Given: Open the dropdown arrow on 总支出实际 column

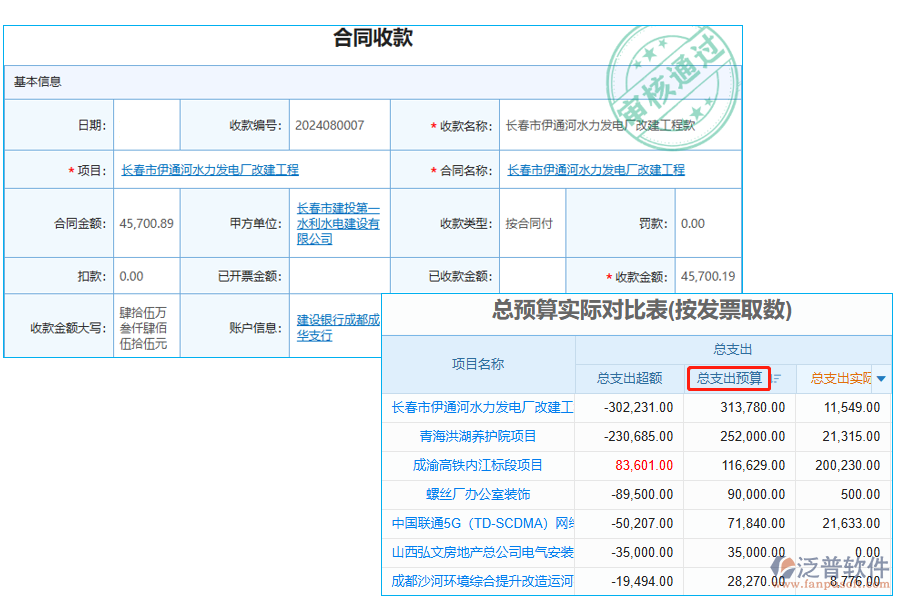Looking at the screenshot, I should tap(879, 379).
